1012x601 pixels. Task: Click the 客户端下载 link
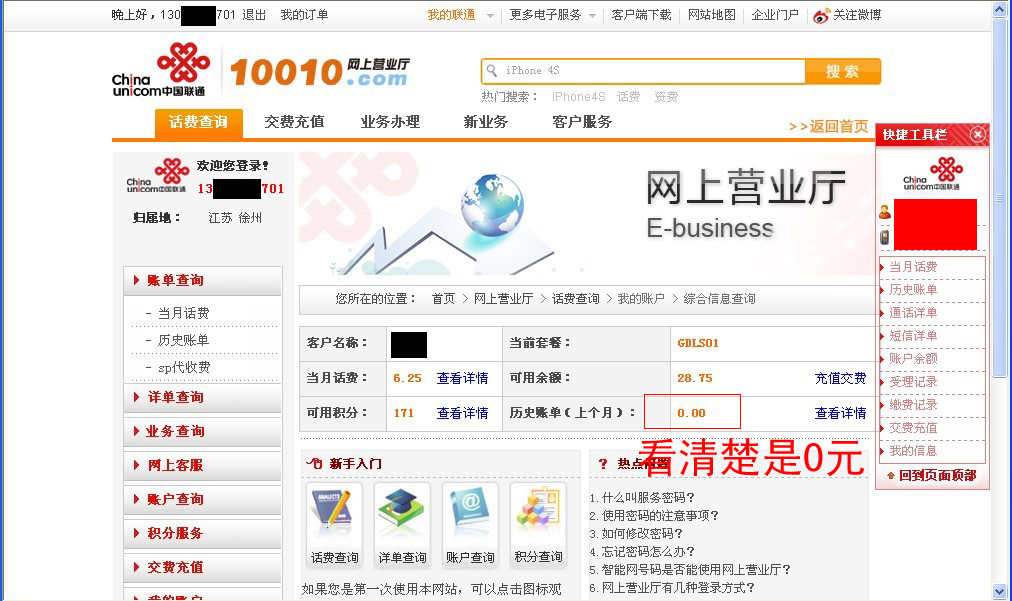(642, 15)
